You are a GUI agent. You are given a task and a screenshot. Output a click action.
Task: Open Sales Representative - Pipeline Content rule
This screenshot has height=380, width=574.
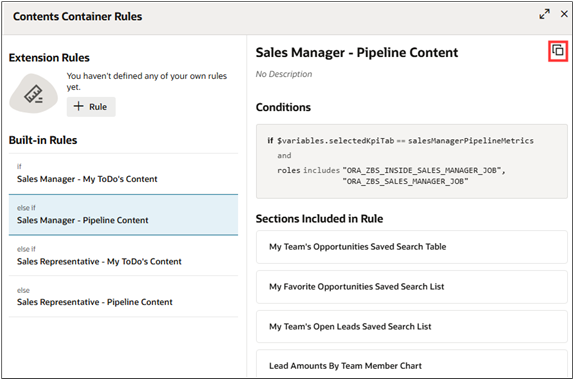point(123,297)
